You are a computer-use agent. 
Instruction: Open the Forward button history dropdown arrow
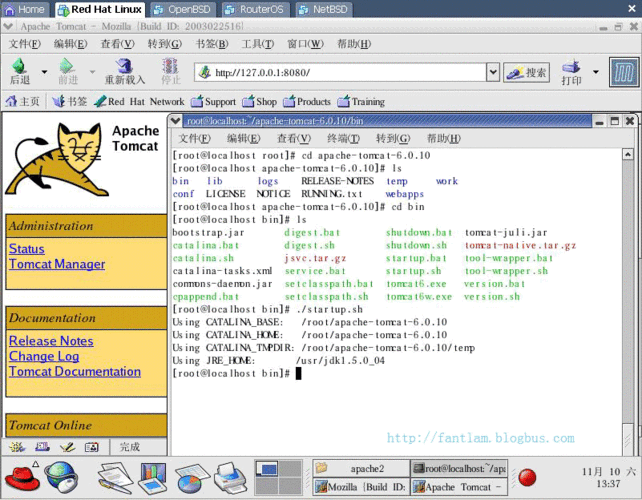click(x=92, y=72)
